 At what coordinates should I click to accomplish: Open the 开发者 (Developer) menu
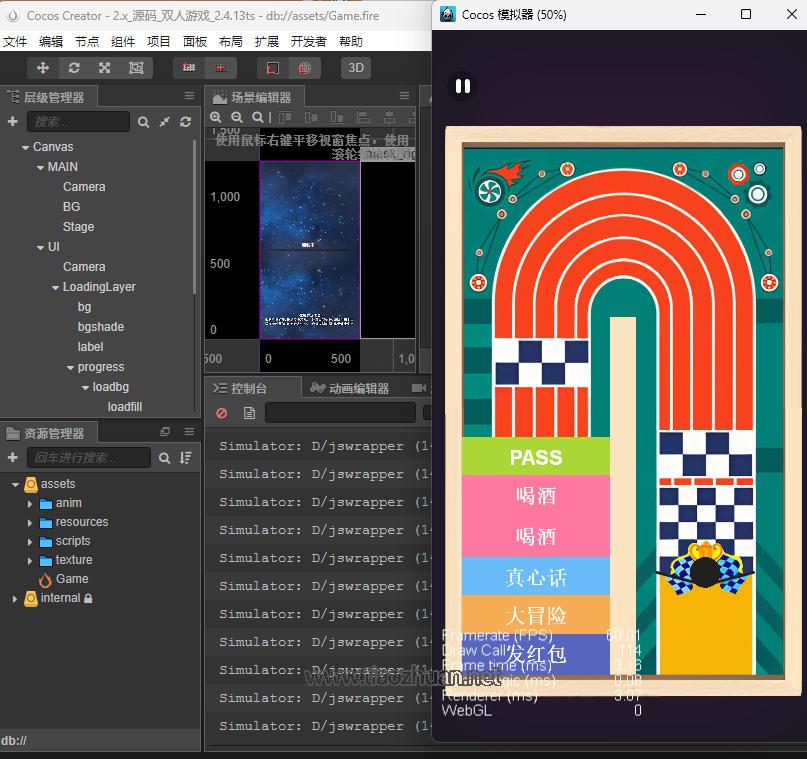coord(308,41)
